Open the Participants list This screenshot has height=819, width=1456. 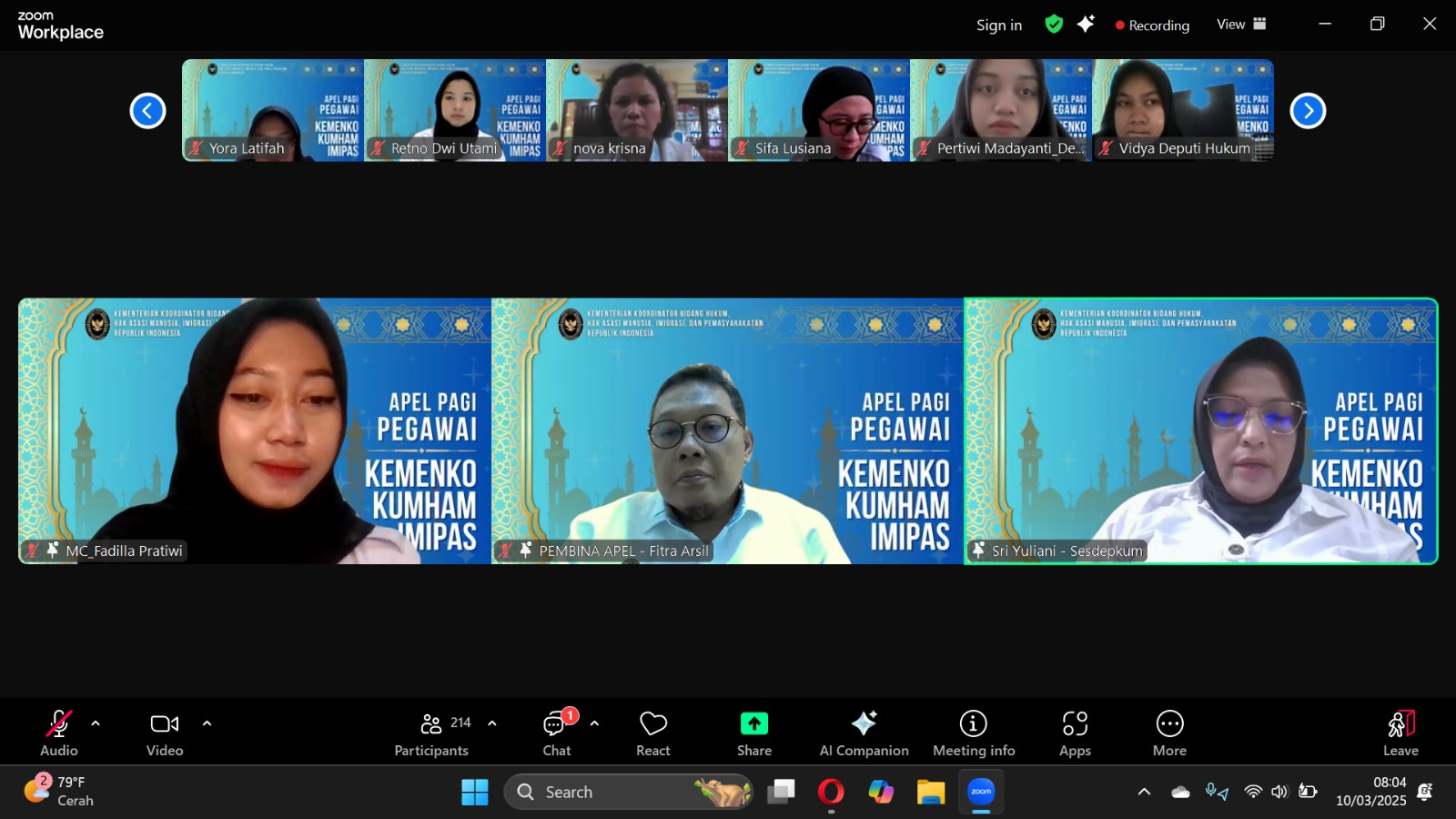[433, 733]
